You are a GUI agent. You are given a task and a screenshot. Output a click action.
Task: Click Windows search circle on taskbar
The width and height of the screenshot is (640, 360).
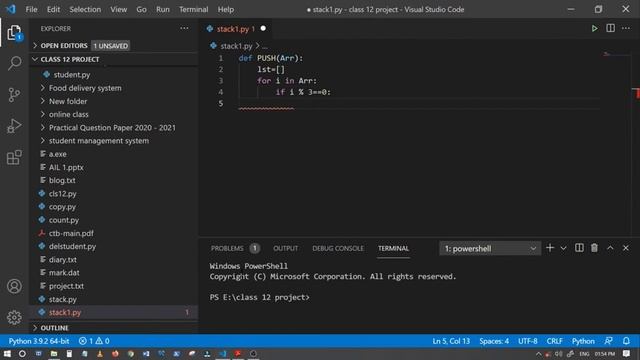point(22,353)
